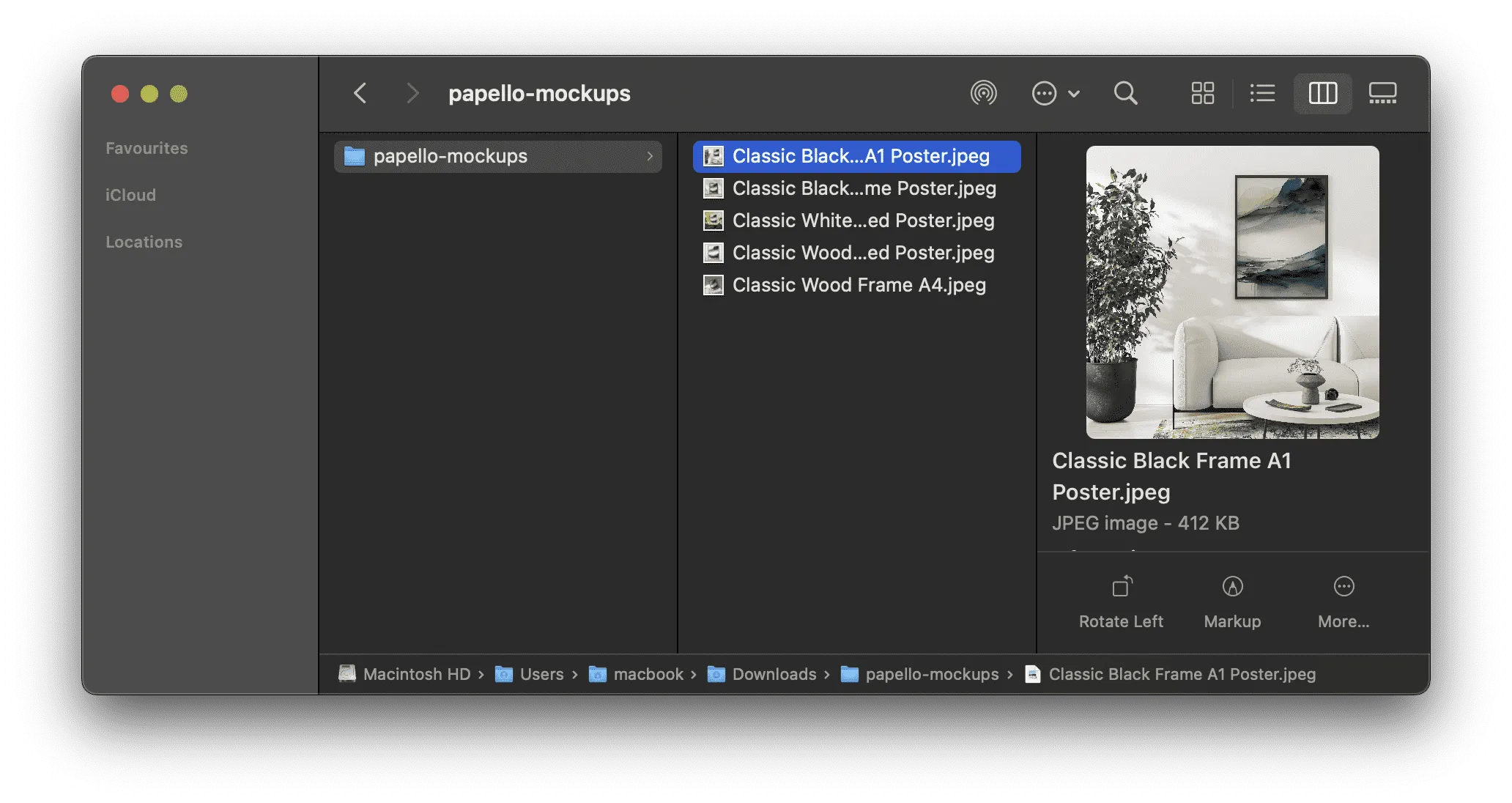This screenshot has height=803, width=1512.
Task: Open the AirDrop sharing icon
Action: [985, 93]
